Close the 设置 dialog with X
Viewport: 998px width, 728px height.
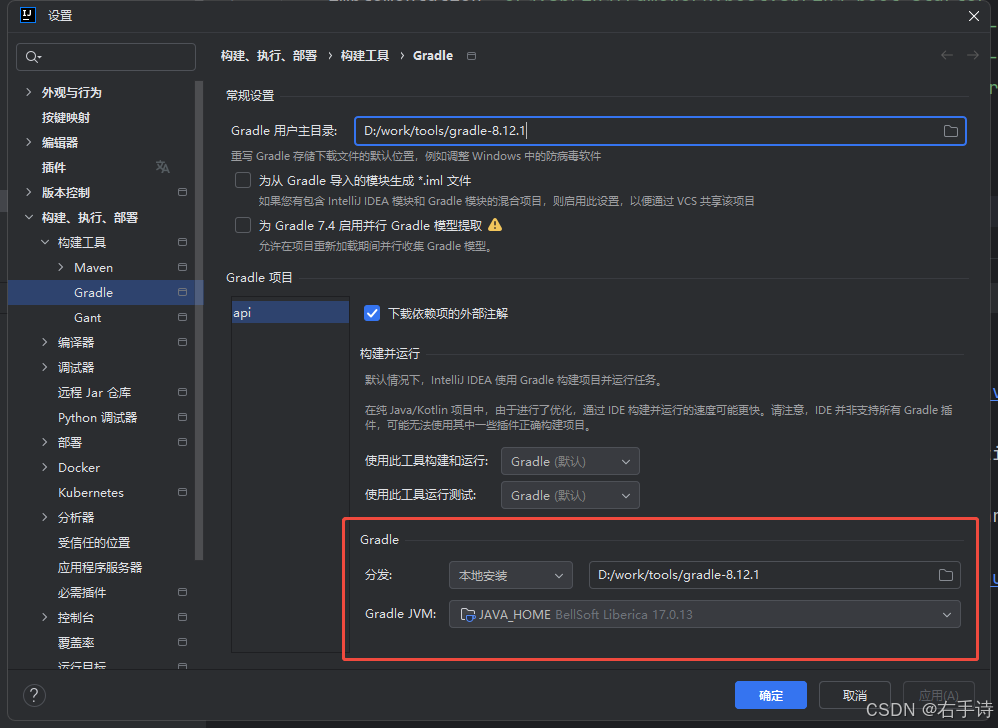974,16
